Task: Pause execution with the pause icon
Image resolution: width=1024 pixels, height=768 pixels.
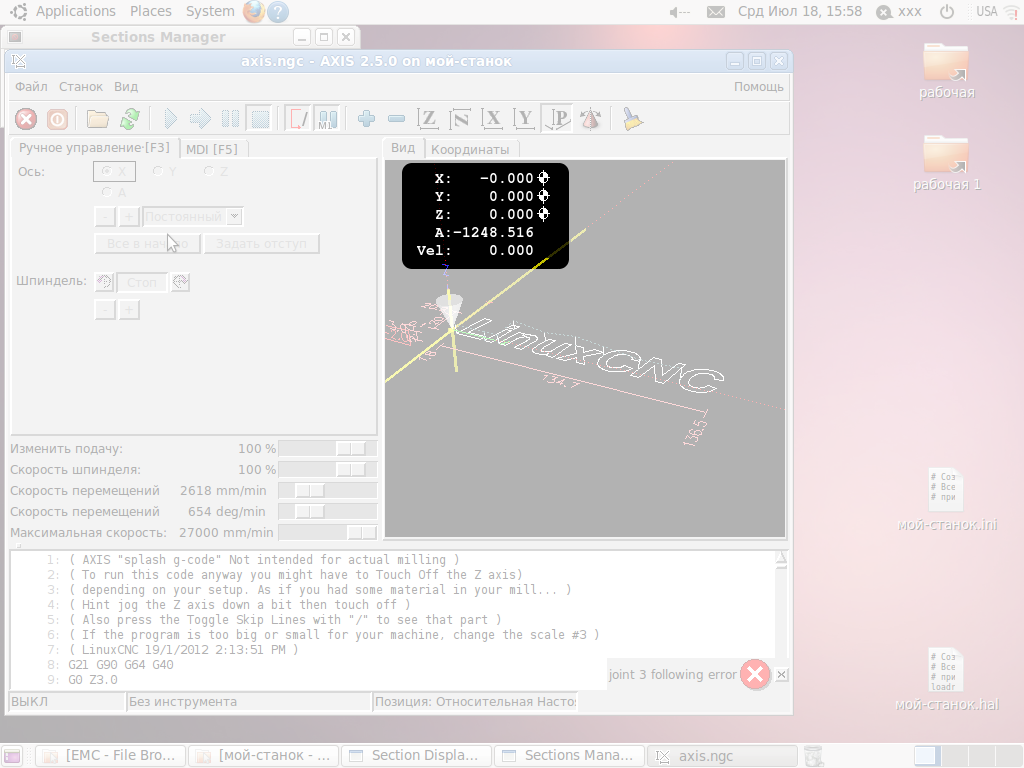Action: point(230,119)
